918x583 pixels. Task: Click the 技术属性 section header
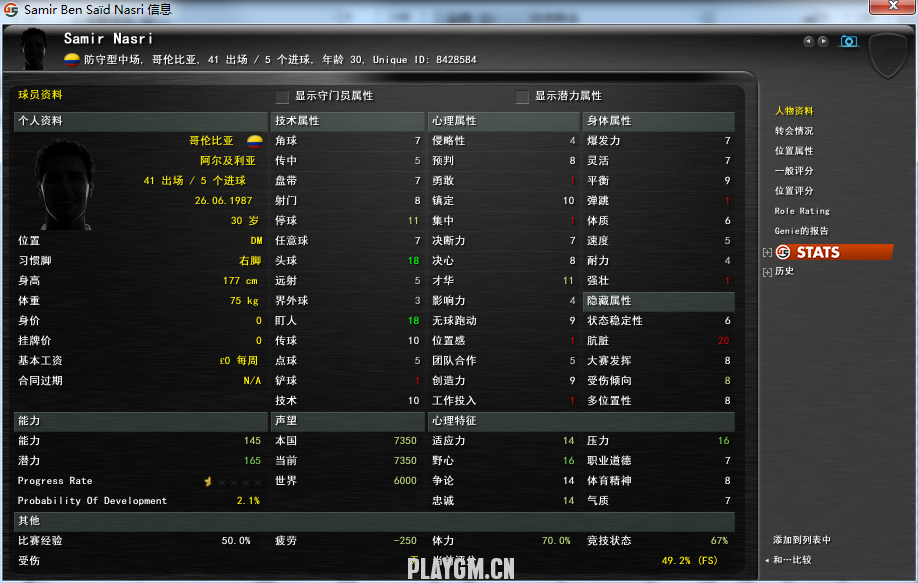tap(348, 121)
